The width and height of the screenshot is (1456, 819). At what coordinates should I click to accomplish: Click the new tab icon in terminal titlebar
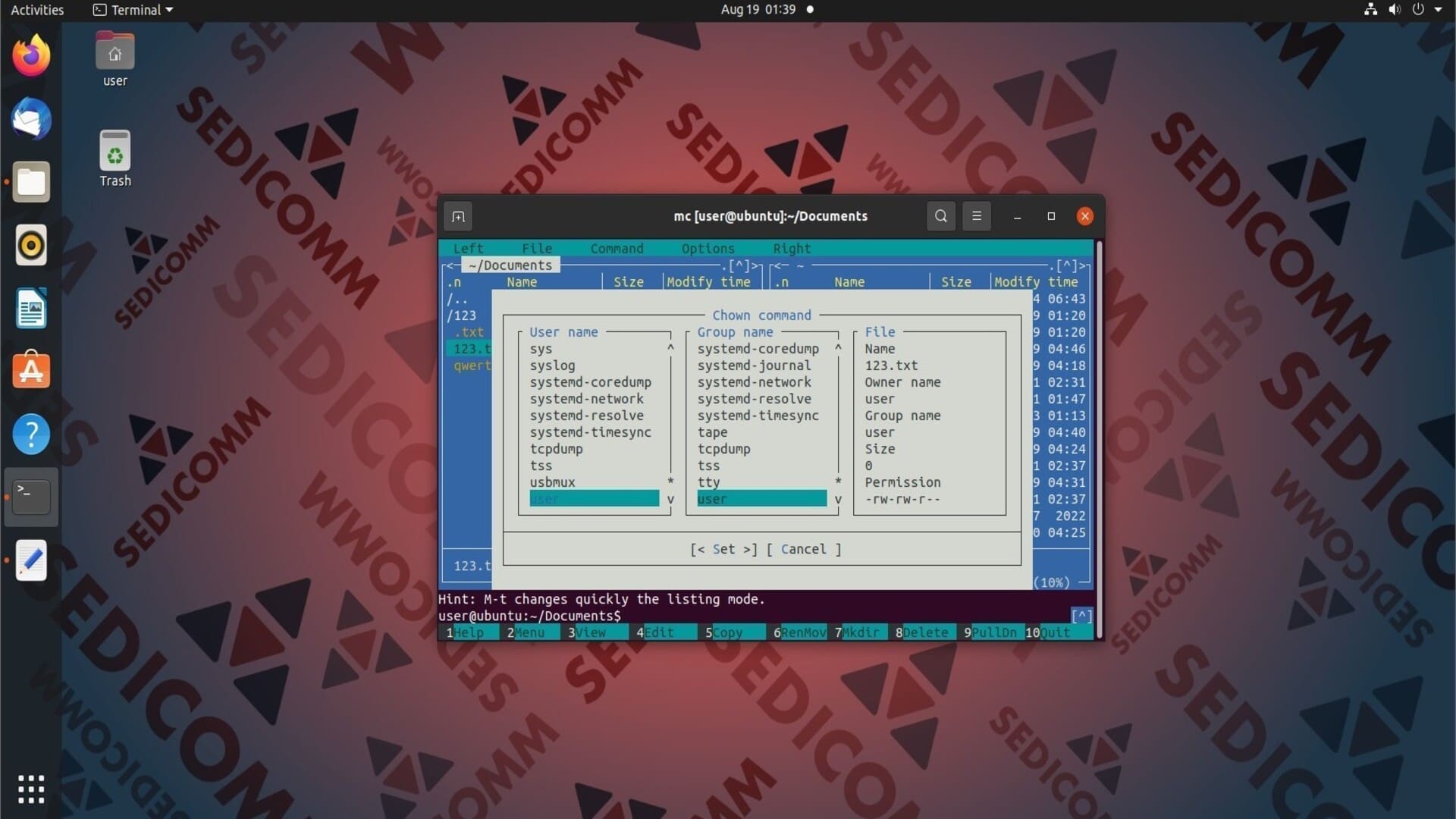458,217
